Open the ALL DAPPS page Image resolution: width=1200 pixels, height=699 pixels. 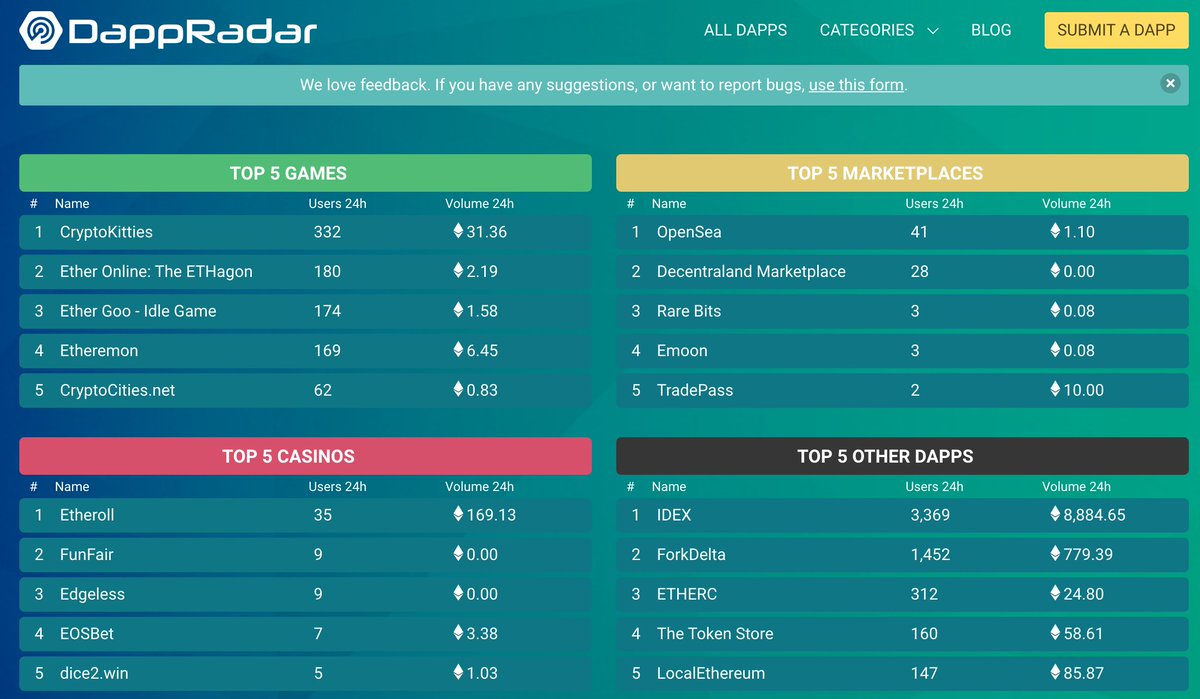745,30
